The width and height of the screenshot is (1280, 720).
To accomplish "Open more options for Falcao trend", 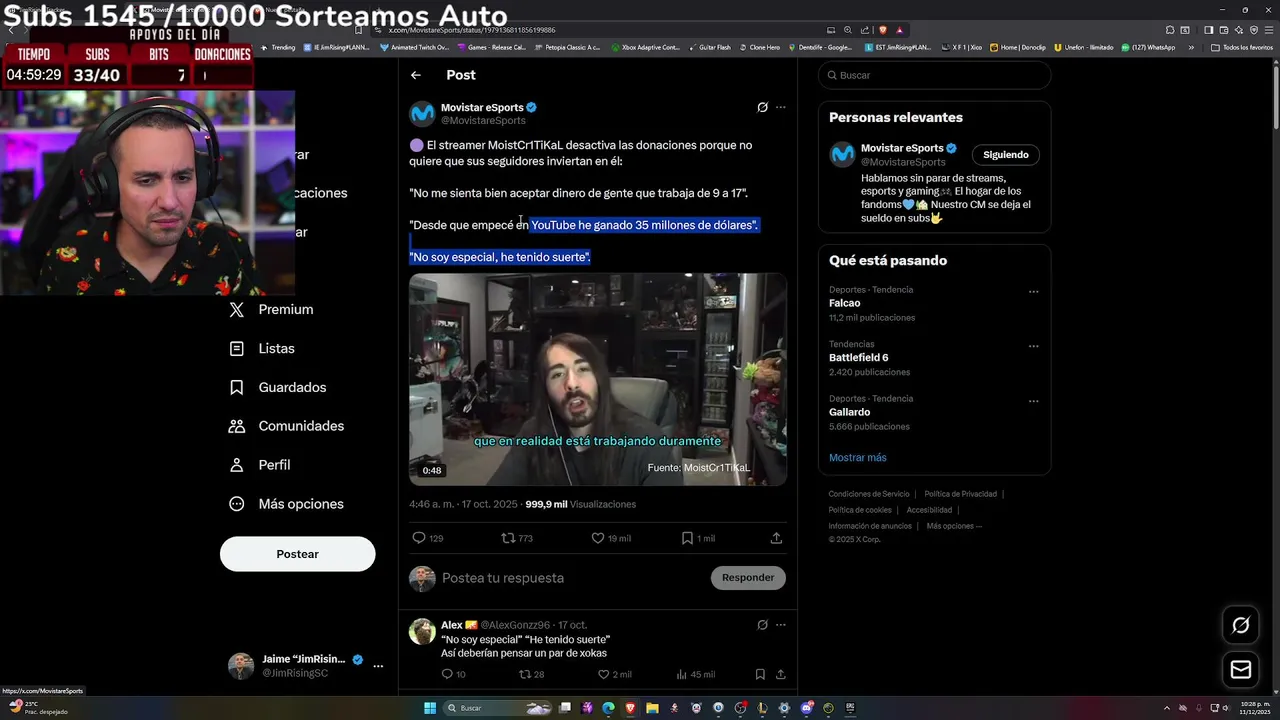I will pyautogui.click(x=1033, y=292).
